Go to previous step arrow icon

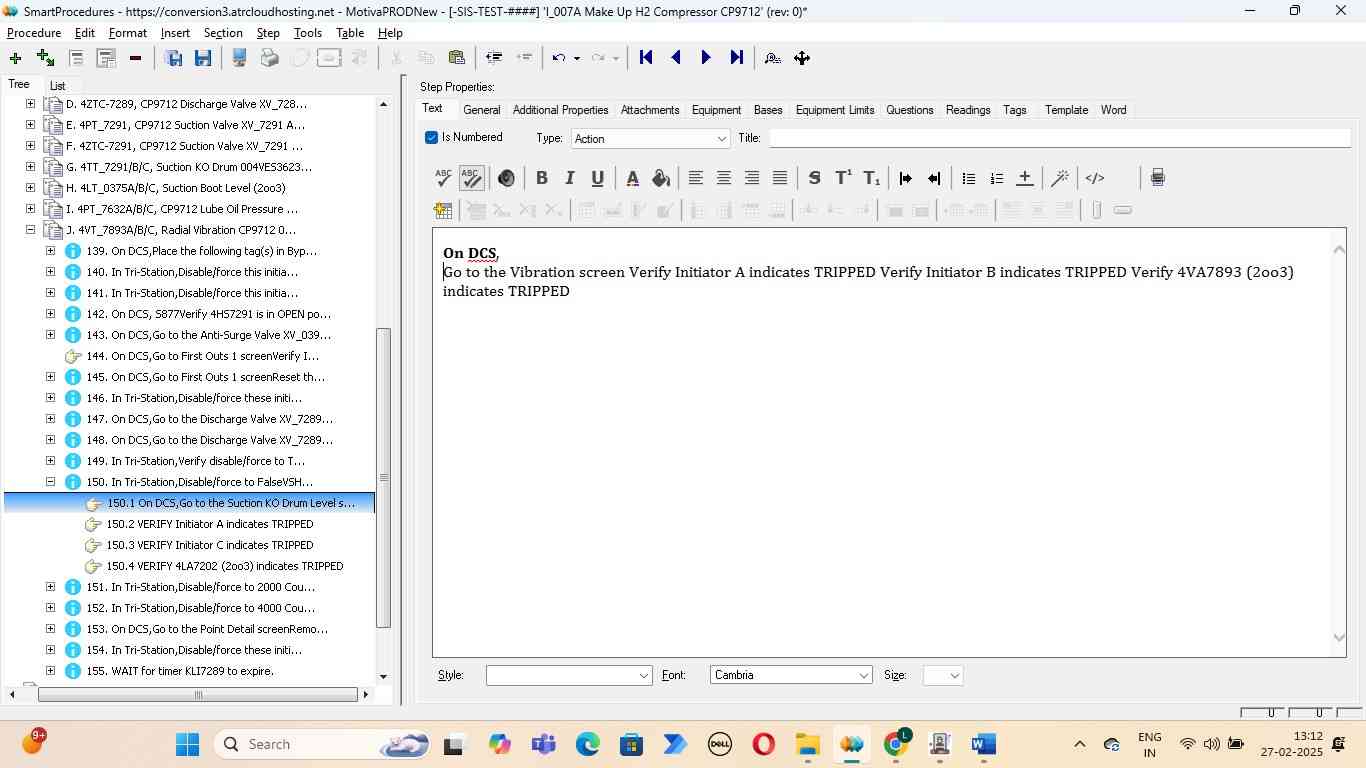[x=676, y=58]
